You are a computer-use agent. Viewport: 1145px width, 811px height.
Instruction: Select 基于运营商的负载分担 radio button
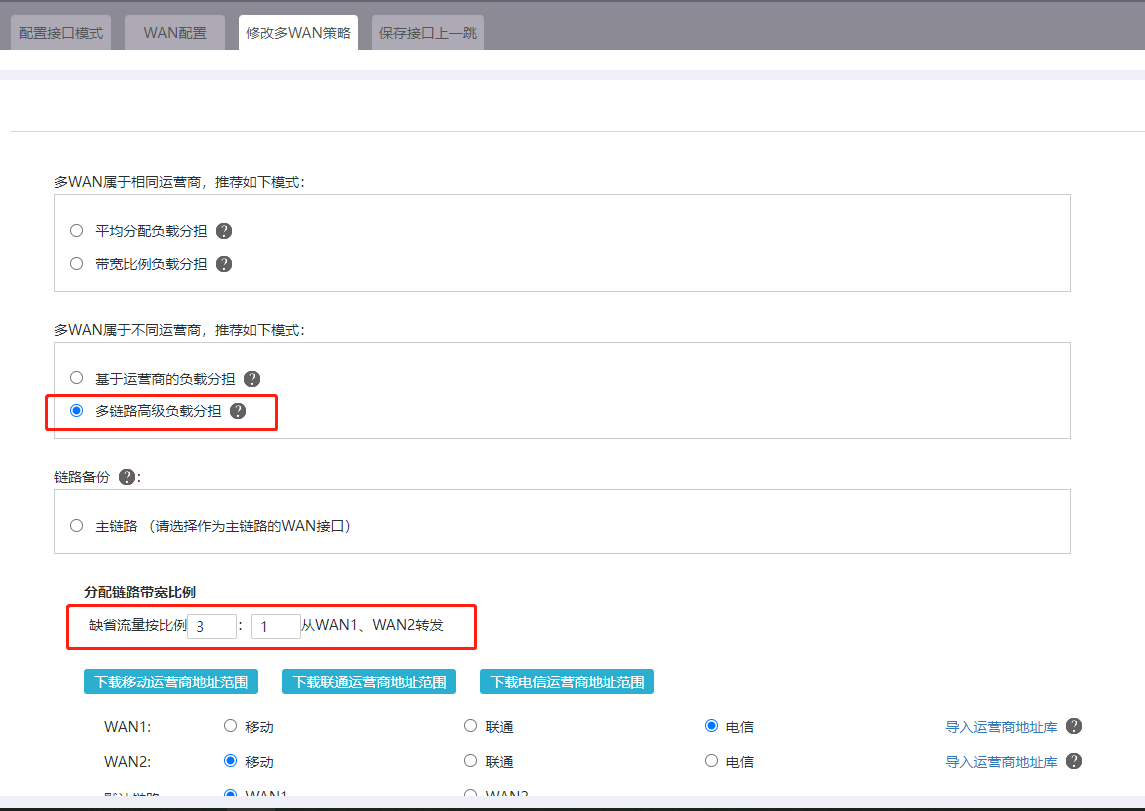click(x=77, y=377)
